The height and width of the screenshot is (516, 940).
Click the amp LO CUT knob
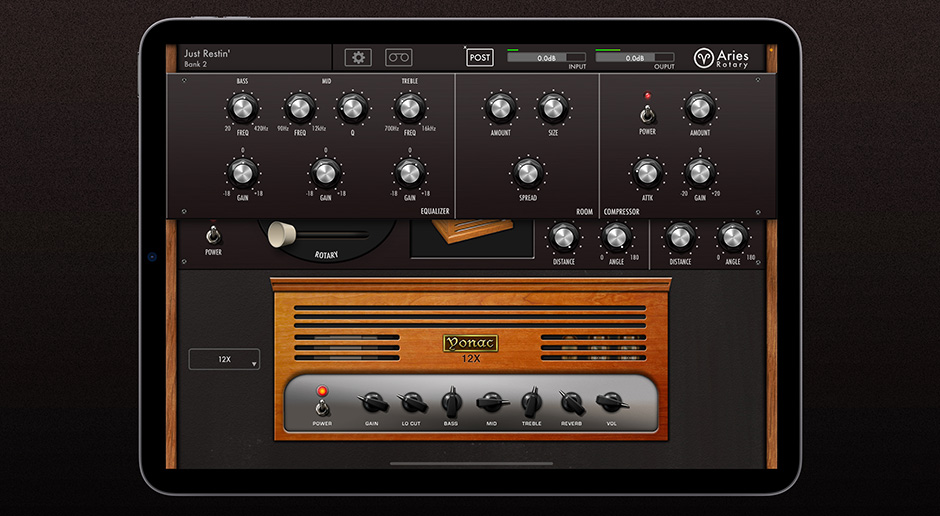411,402
